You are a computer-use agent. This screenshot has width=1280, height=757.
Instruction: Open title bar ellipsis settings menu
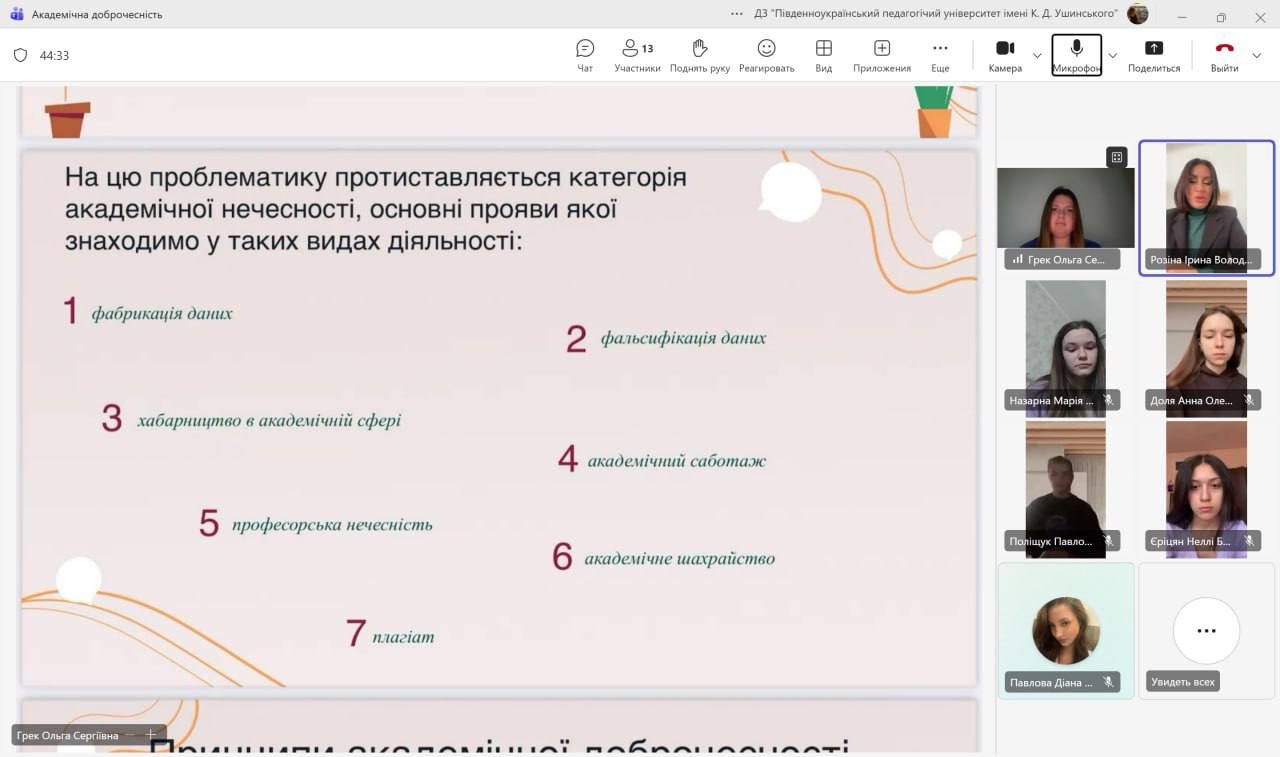pyautogui.click(x=737, y=14)
